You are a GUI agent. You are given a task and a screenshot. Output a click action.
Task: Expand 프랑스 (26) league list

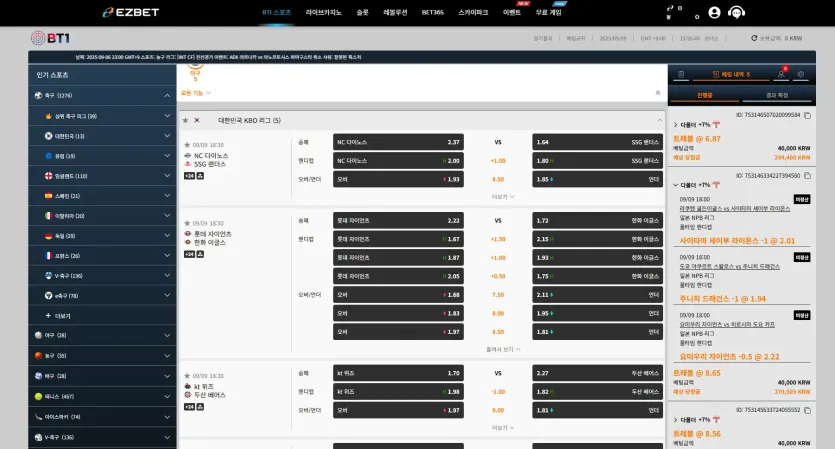click(167, 256)
